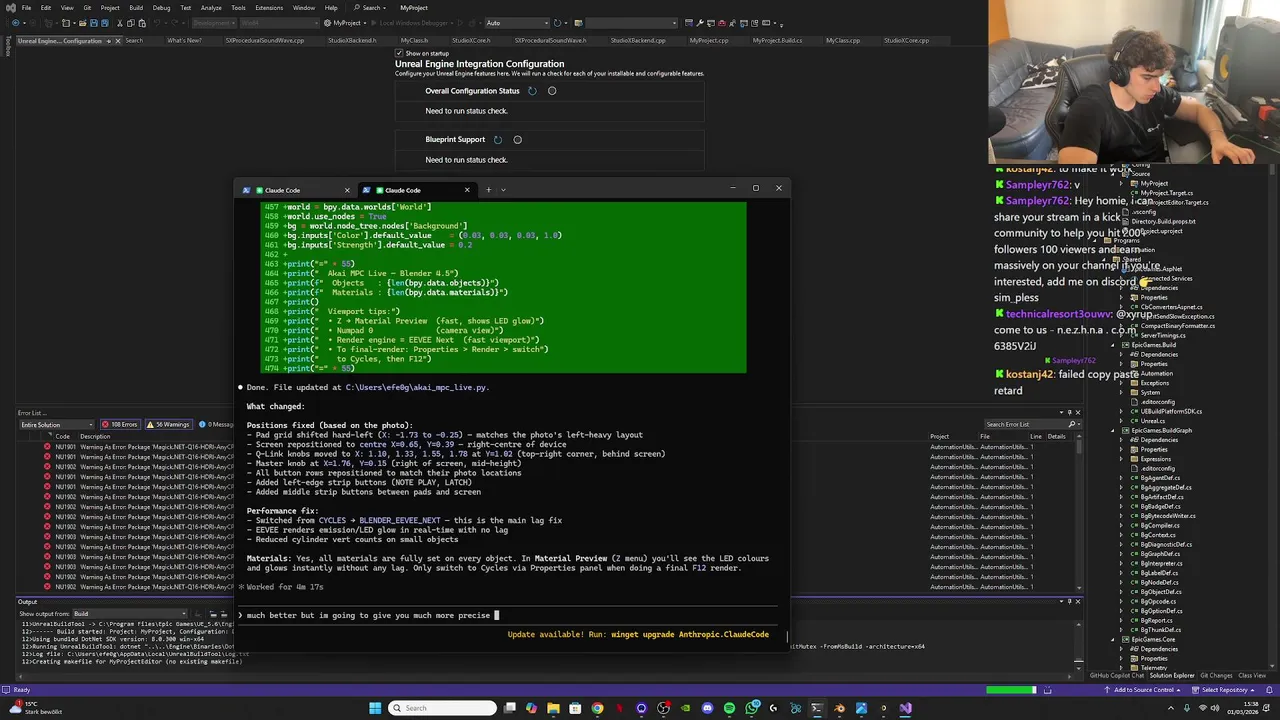Switch to the StudioXCore.h tab
This screenshot has height=720, width=1280.
(x=471, y=41)
